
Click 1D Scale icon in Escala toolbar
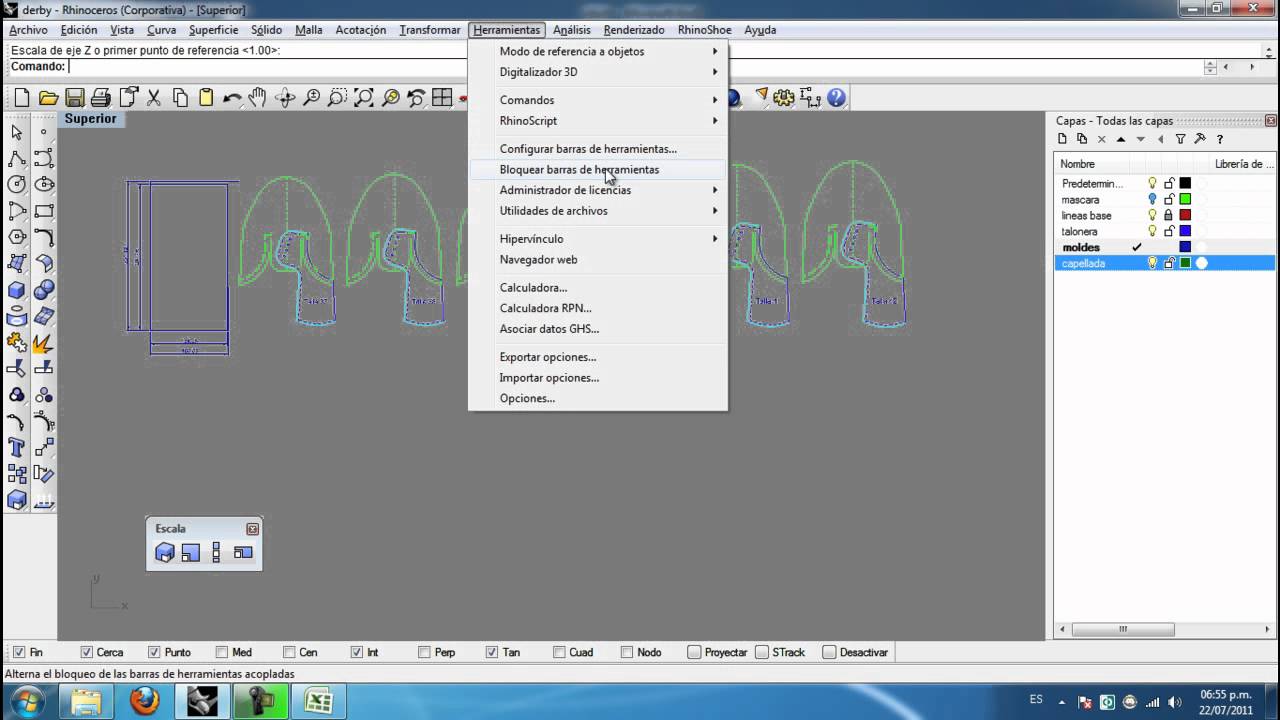pyautogui.click(x=217, y=552)
